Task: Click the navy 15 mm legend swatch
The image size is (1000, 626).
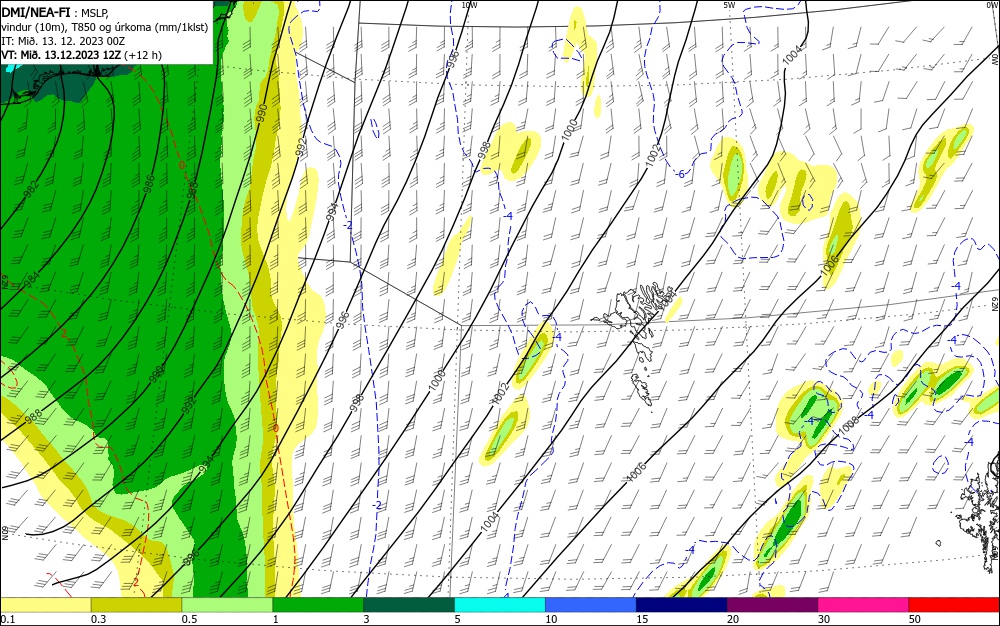Action: [682, 605]
